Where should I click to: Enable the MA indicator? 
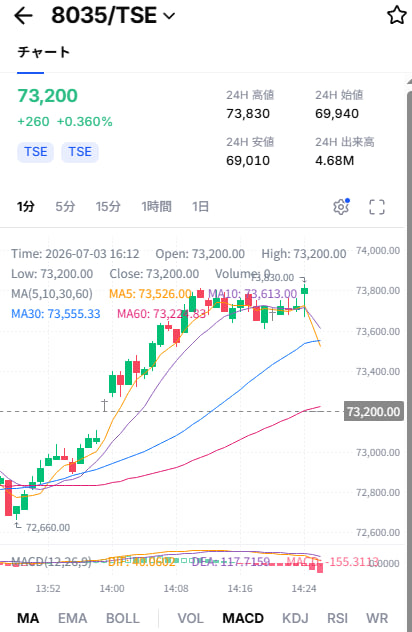[28, 618]
